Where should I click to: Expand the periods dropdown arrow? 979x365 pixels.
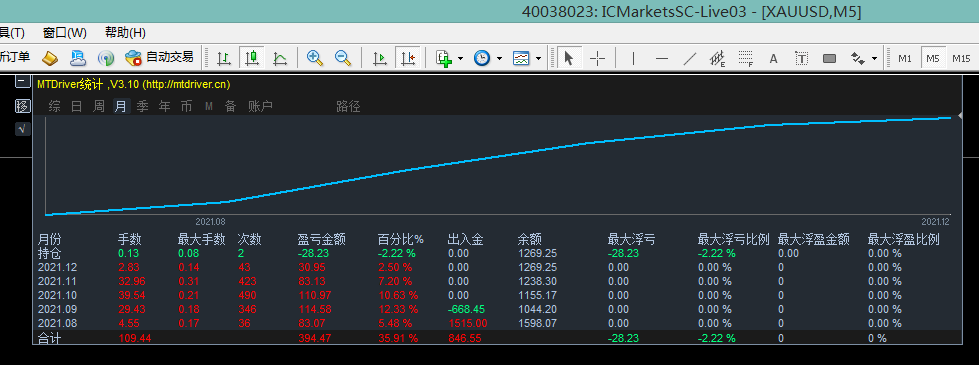point(499,59)
